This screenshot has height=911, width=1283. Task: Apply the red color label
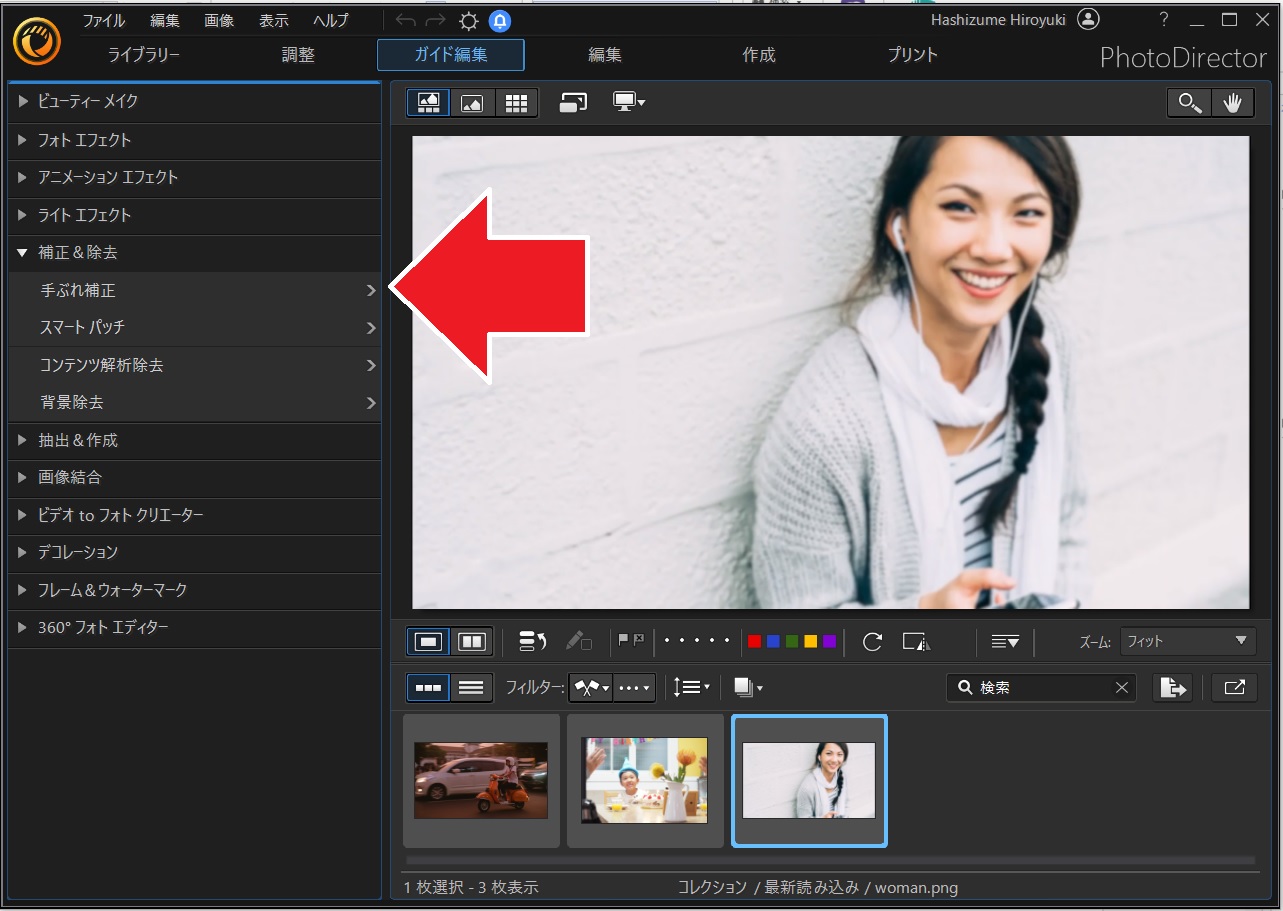click(x=754, y=641)
